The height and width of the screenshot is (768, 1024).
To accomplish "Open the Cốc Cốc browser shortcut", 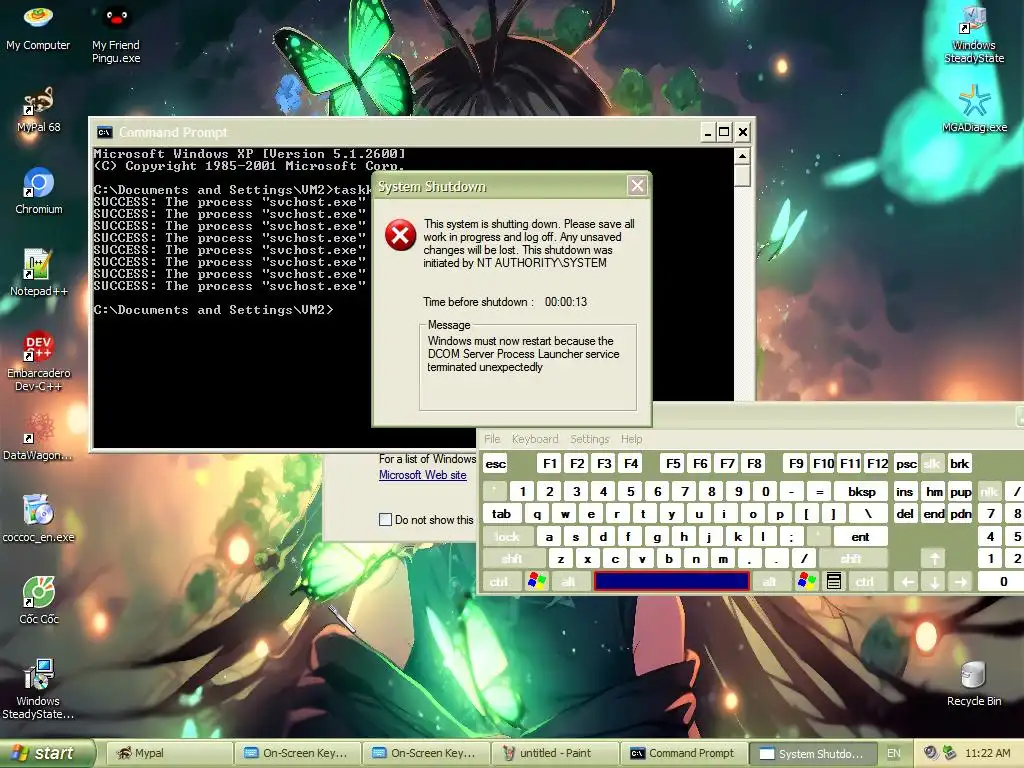I will pyautogui.click(x=39, y=601).
